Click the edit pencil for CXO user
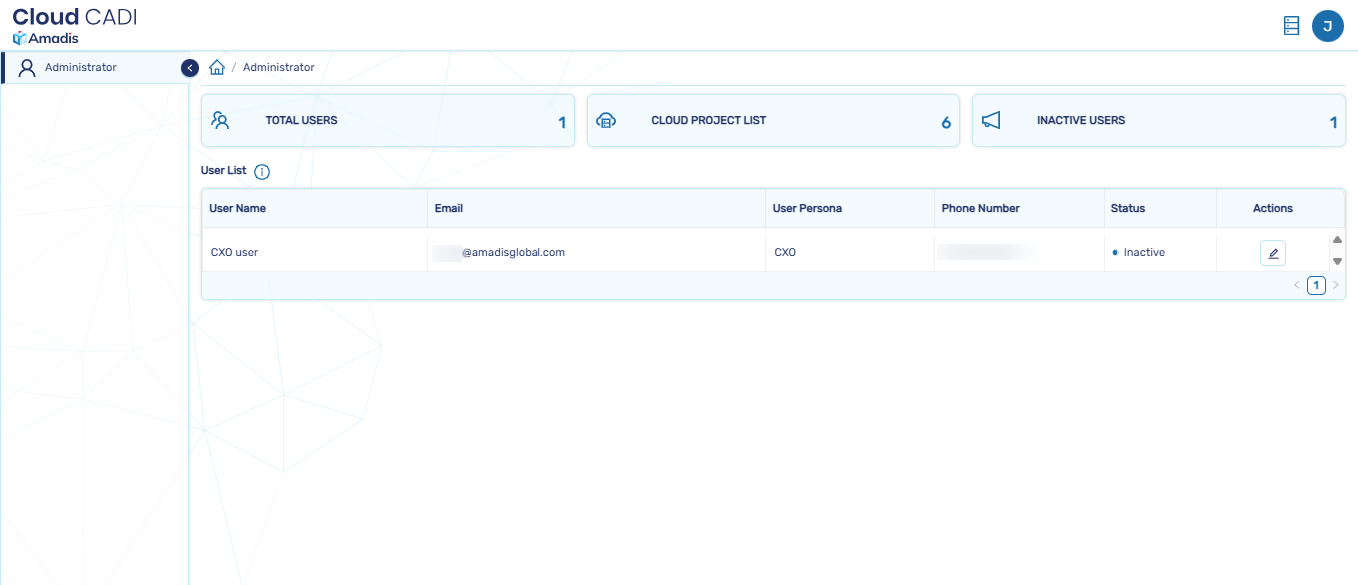This screenshot has height=585, width=1358. [1272, 253]
